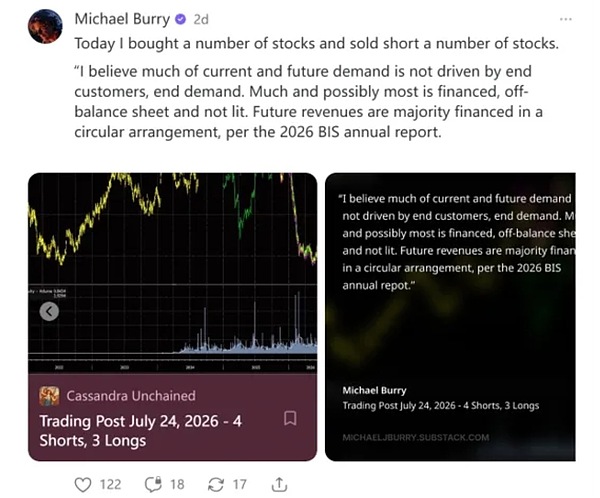
Task: Go to previous image with left chevron
Action: pyautogui.click(x=49, y=311)
